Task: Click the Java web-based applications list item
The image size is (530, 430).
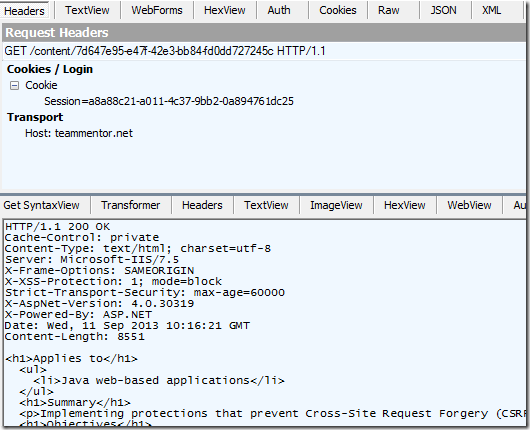Action: pos(159,381)
